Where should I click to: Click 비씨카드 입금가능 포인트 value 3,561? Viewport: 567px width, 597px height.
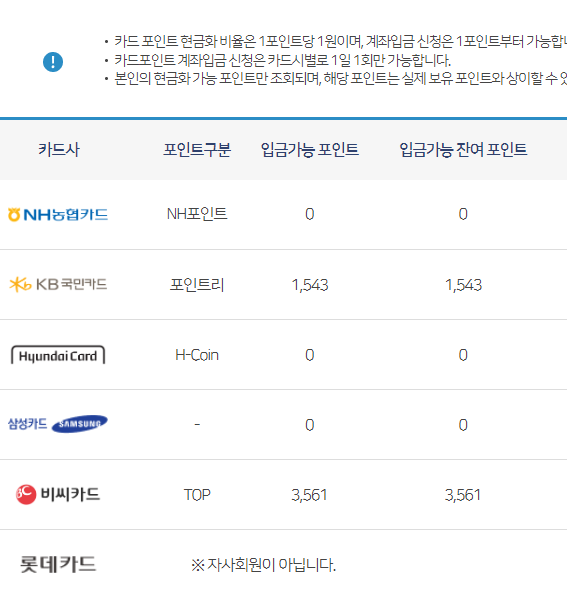point(309,495)
